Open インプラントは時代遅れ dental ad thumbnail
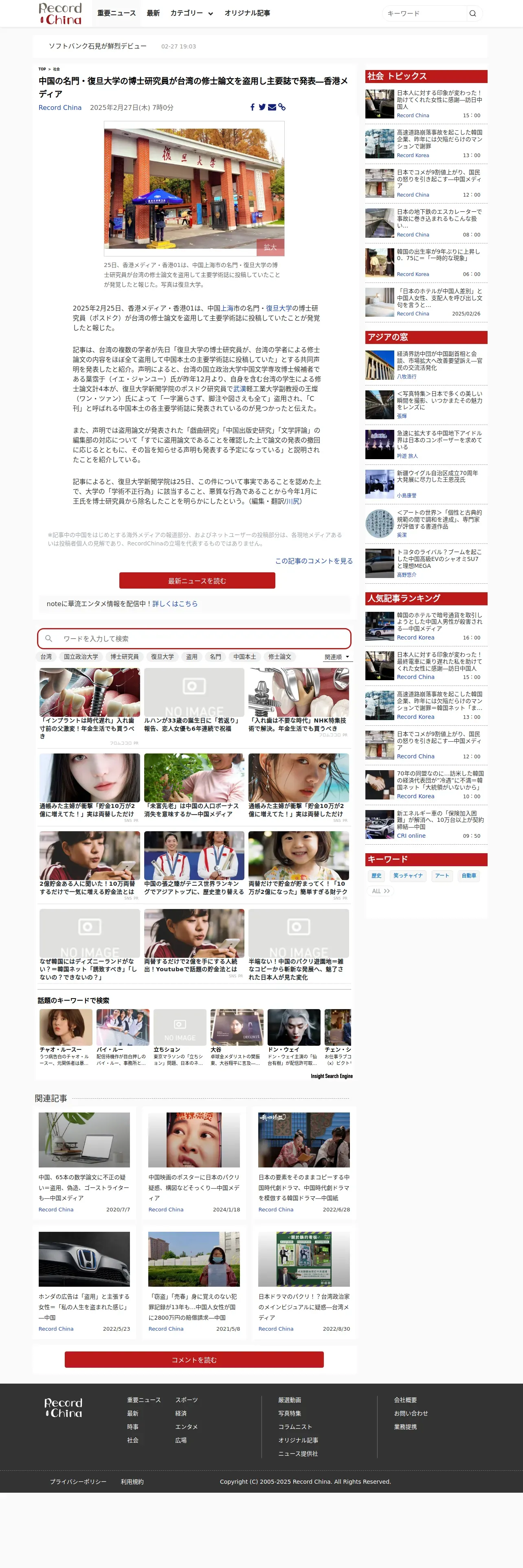The width and height of the screenshot is (523, 1568). (x=90, y=692)
